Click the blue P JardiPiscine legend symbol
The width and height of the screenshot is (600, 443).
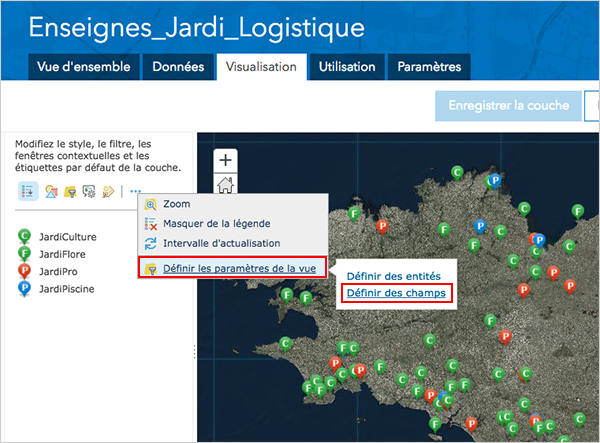[x=24, y=289]
